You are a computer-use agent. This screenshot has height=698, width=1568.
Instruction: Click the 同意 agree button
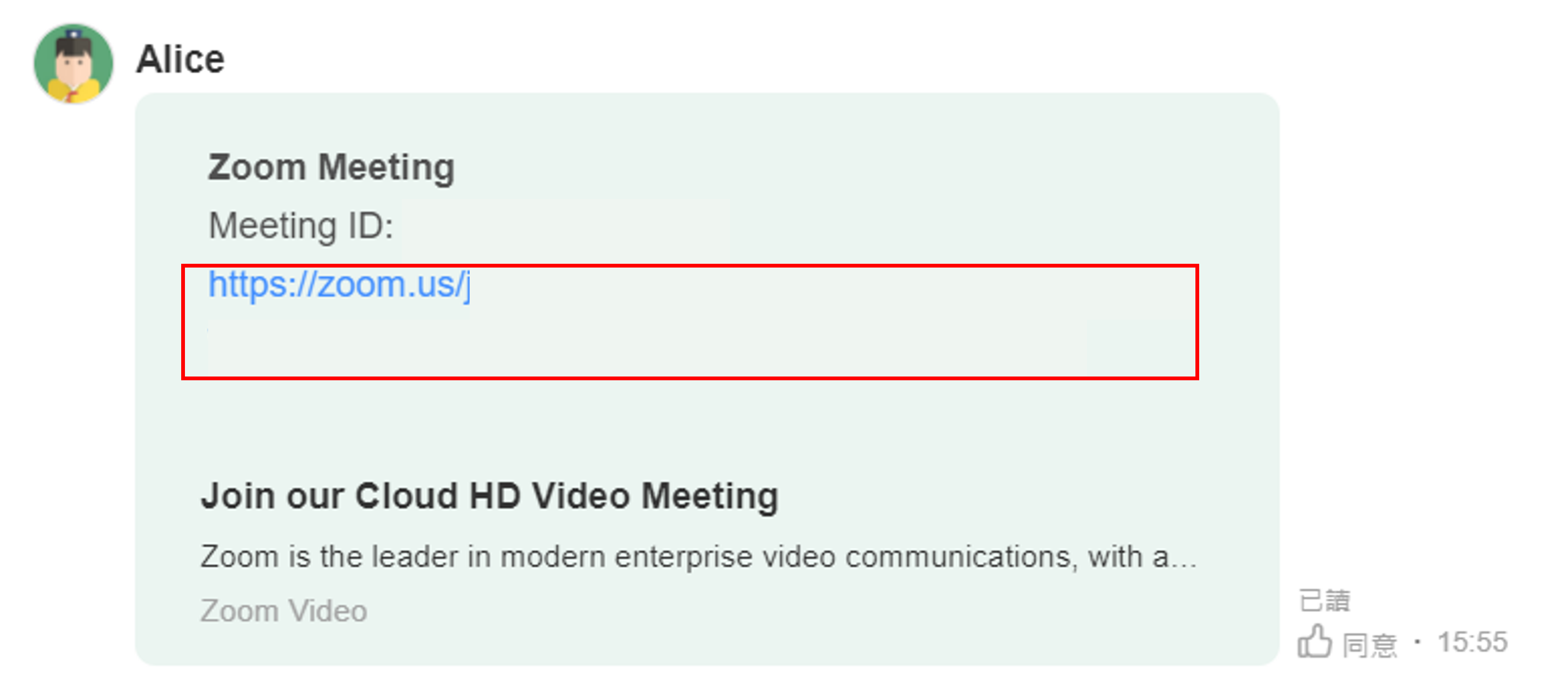click(x=1370, y=645)
